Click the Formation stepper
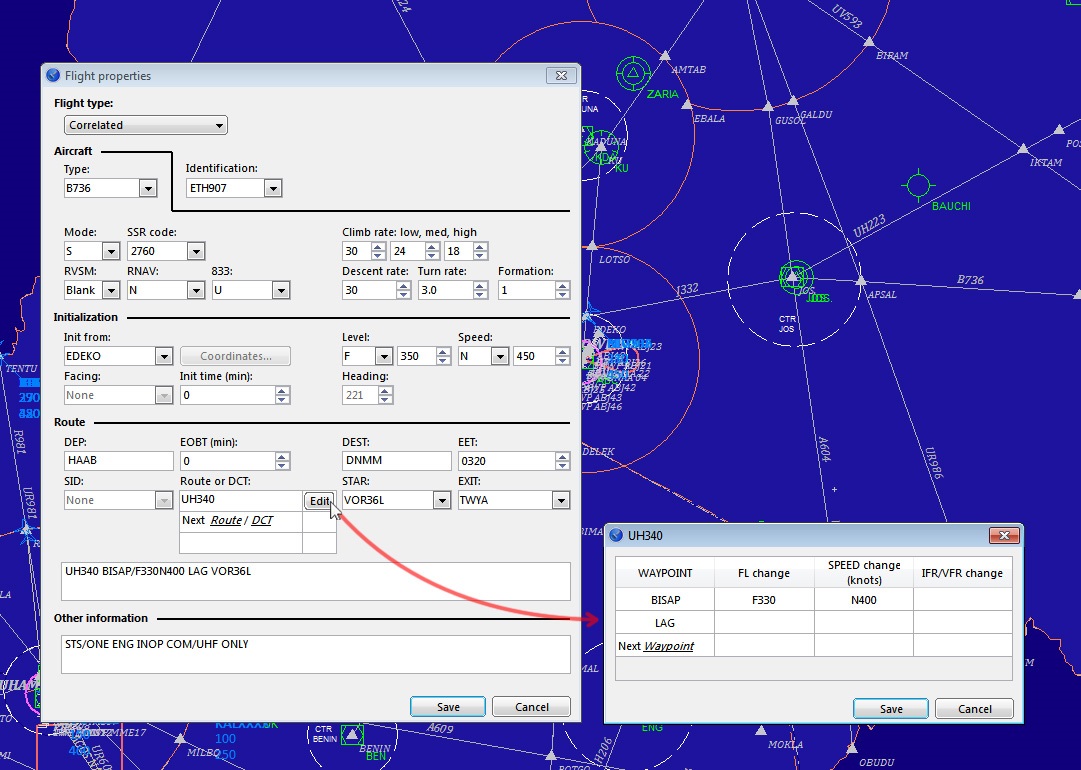The width and height of the screenshot is (1081, 770). 562,290
